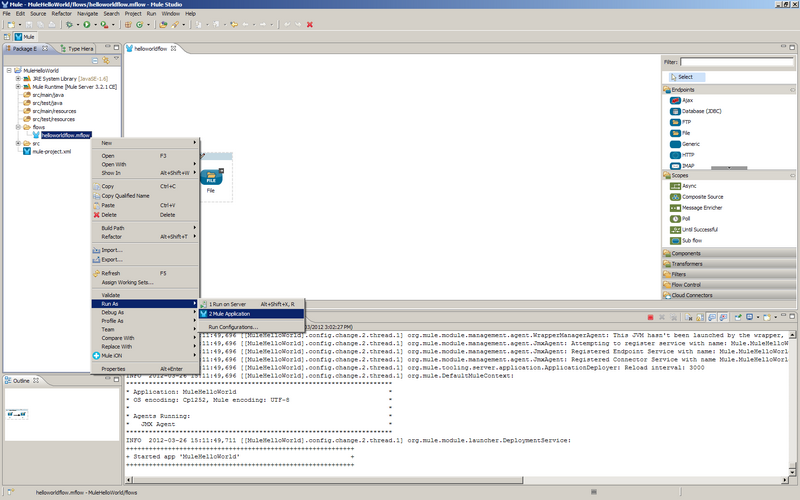Choose 1 Run on Server from submenu
The height and width of the screenshot is (500, 800).
pyautogui.click(x=252, y=304)
